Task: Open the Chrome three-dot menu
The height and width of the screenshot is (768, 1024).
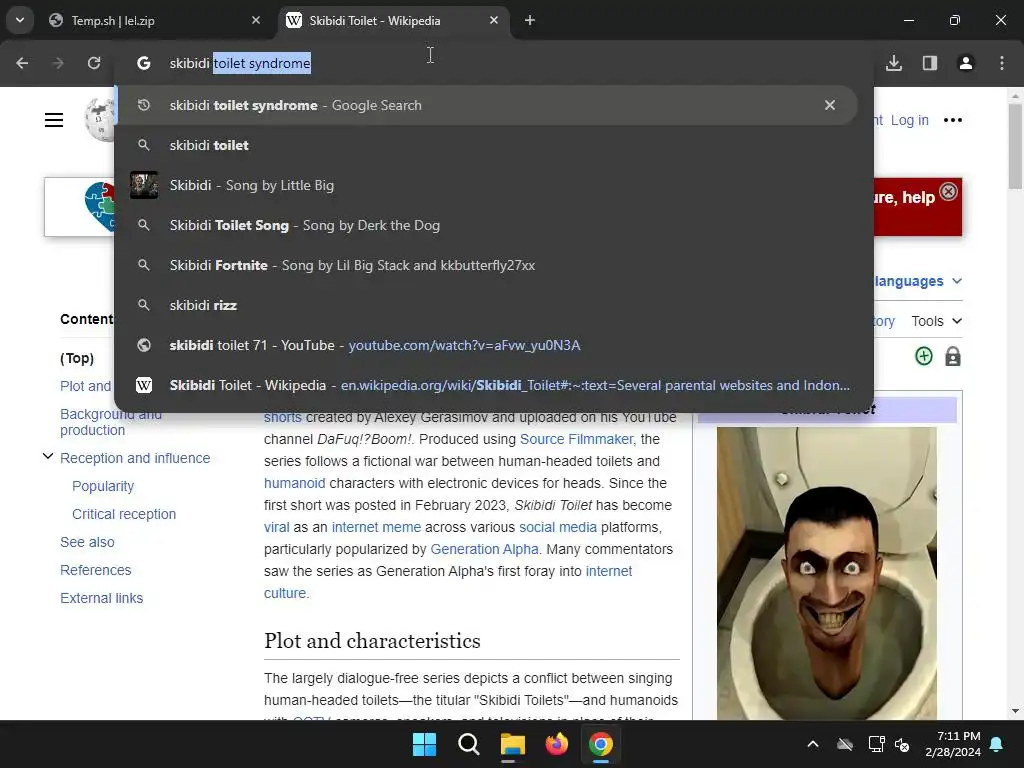Action: tap(1002, 63)
